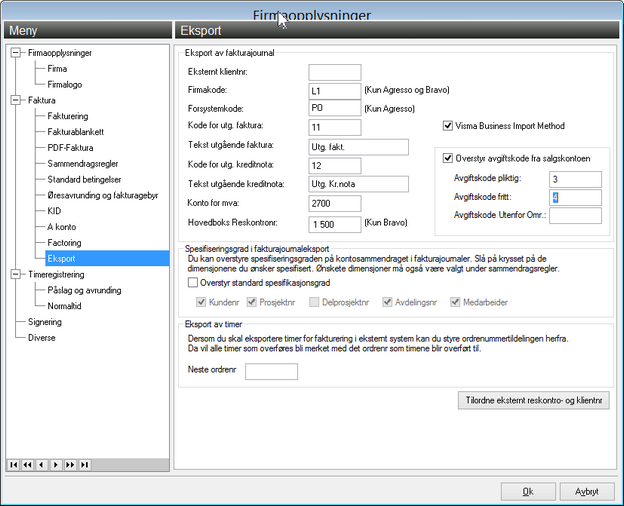Screen dimensions: 624x506
Task: Go to last record navigation arrow
Action: click(x=85, y=465)
